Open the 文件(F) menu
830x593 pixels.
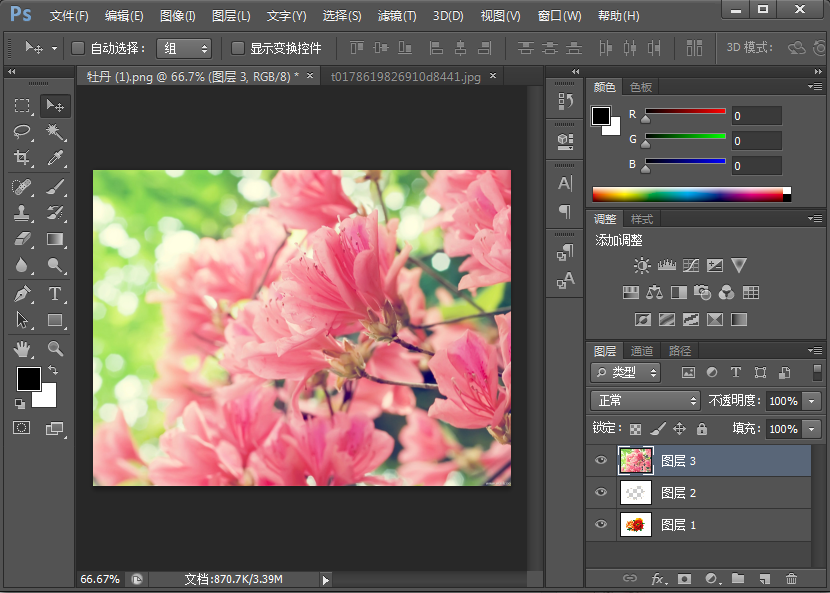[69, 16]
